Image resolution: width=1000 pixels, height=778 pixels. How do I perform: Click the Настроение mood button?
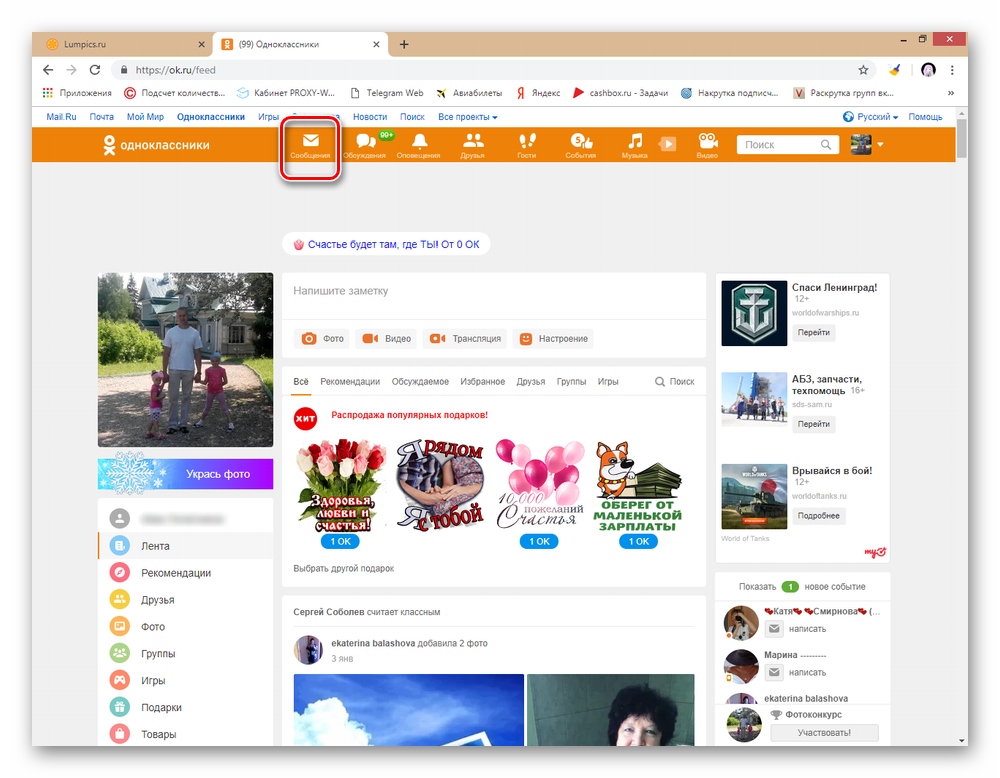pyautogui.click(x=553, y=339)
